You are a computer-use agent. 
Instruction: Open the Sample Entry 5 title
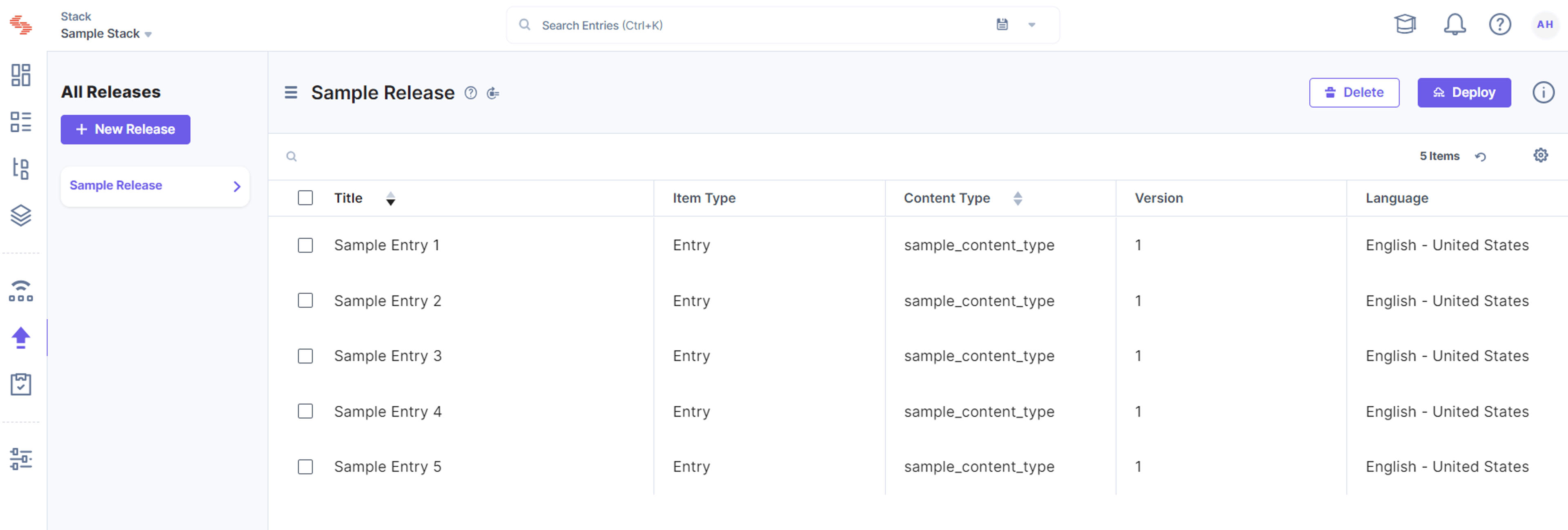[x=387, y=467]
